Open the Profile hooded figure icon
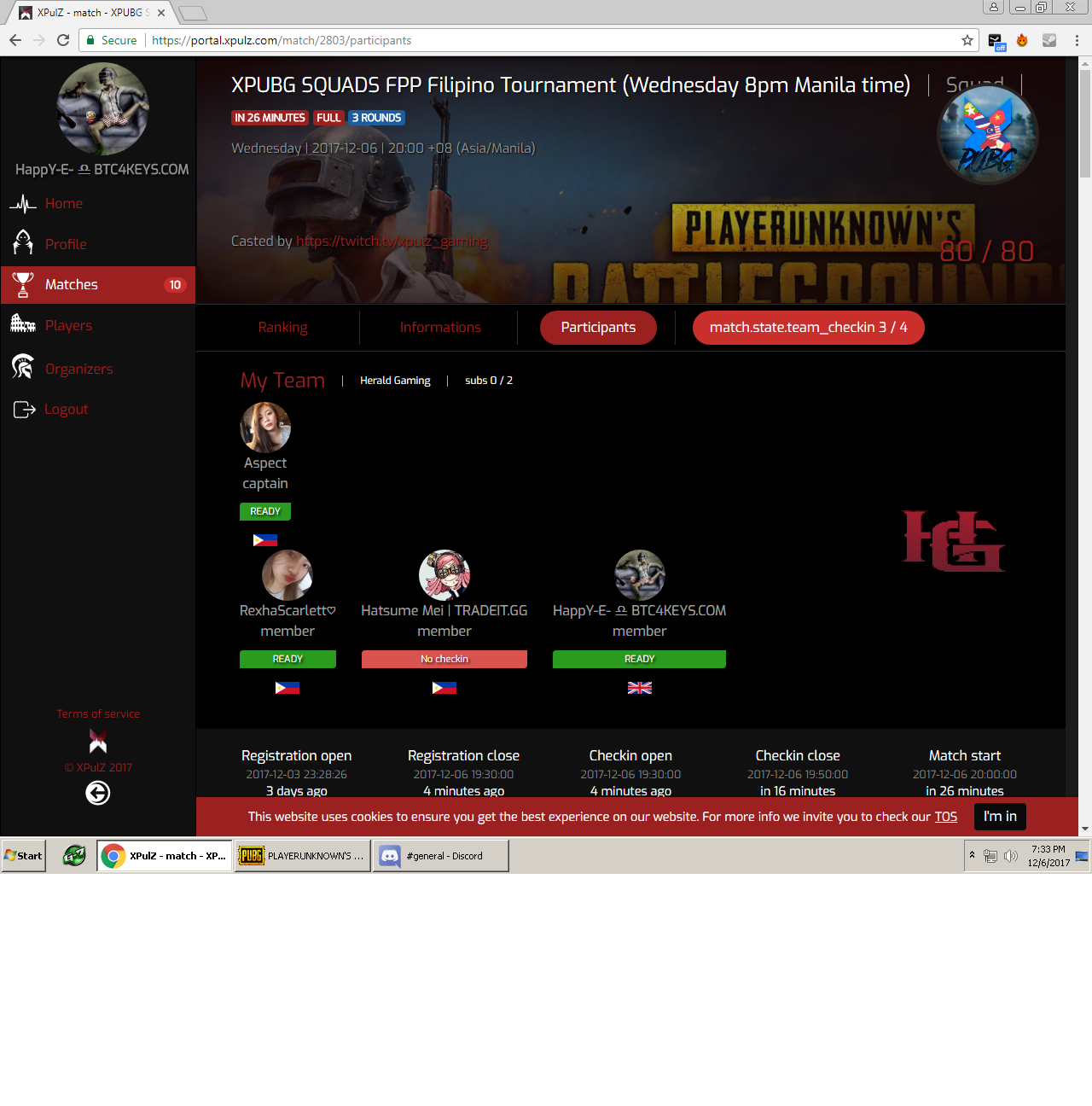The height and width of the screenshot is (1106, 1092). [x=23, y=243]
